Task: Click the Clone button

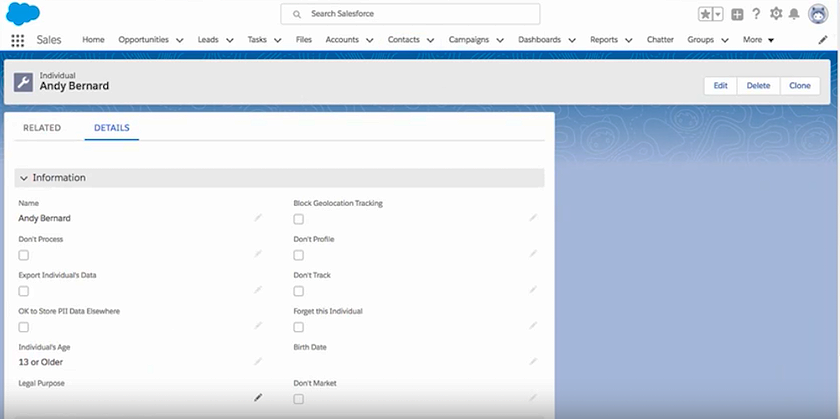Action: (x=800, y=86)
